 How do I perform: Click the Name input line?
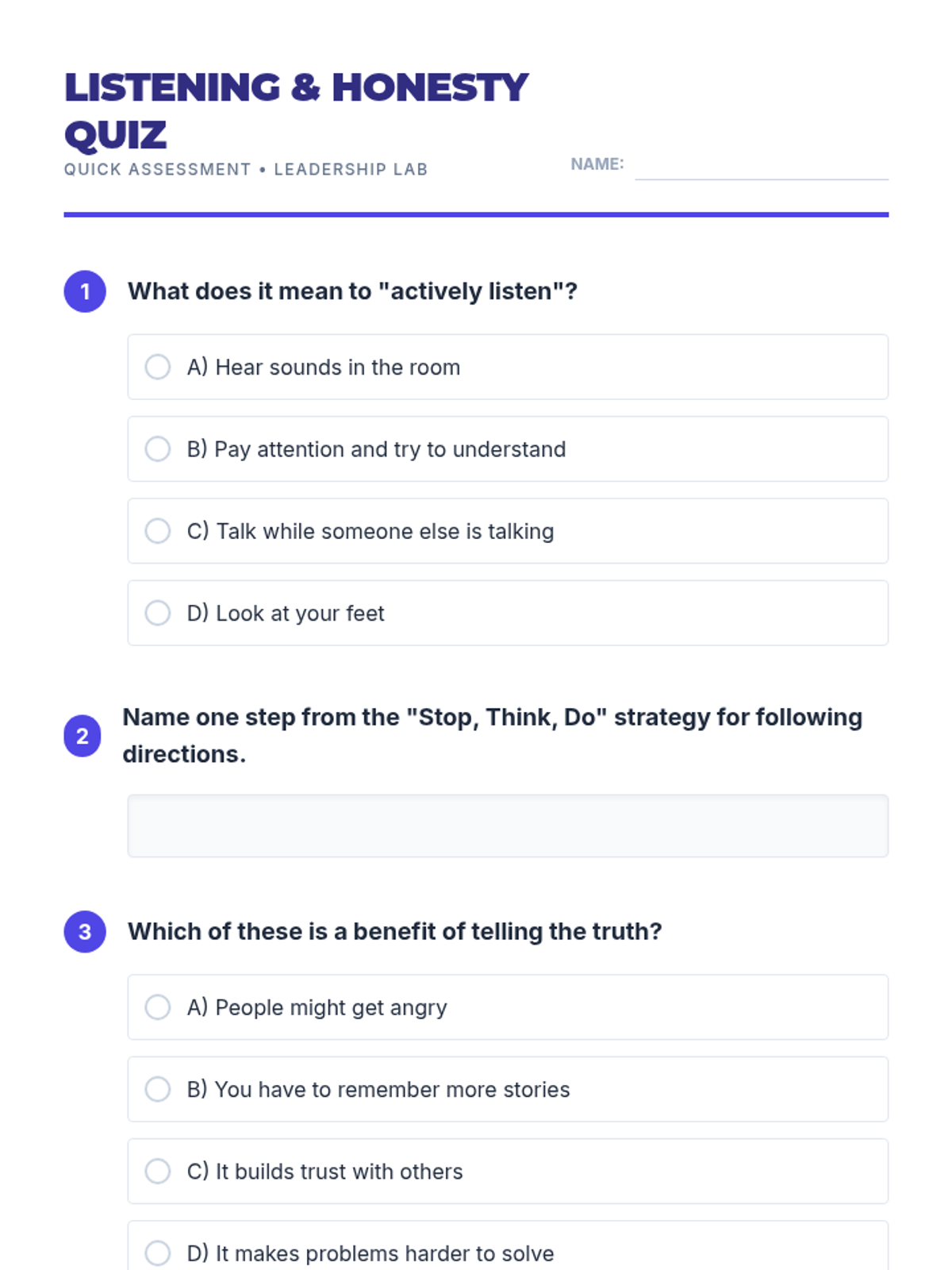(761, 167)
